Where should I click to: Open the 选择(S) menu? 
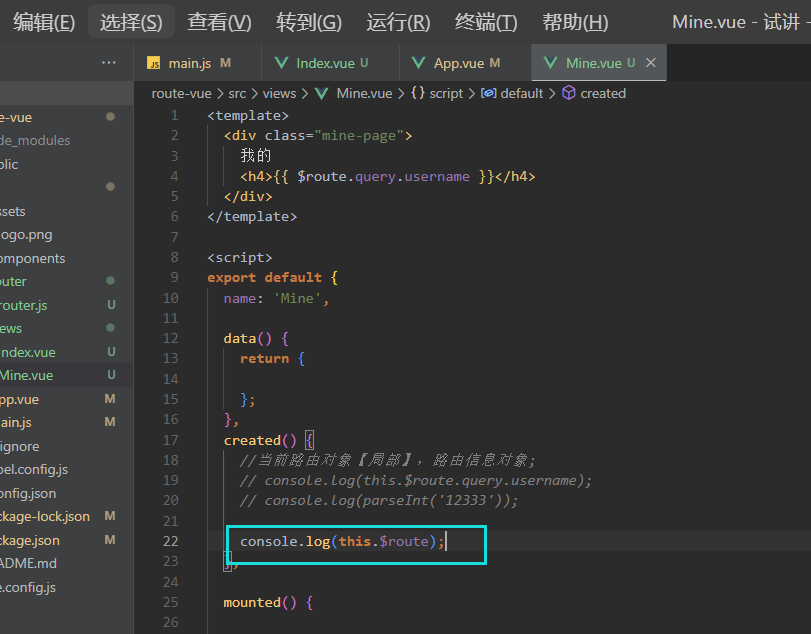(131, 22)
